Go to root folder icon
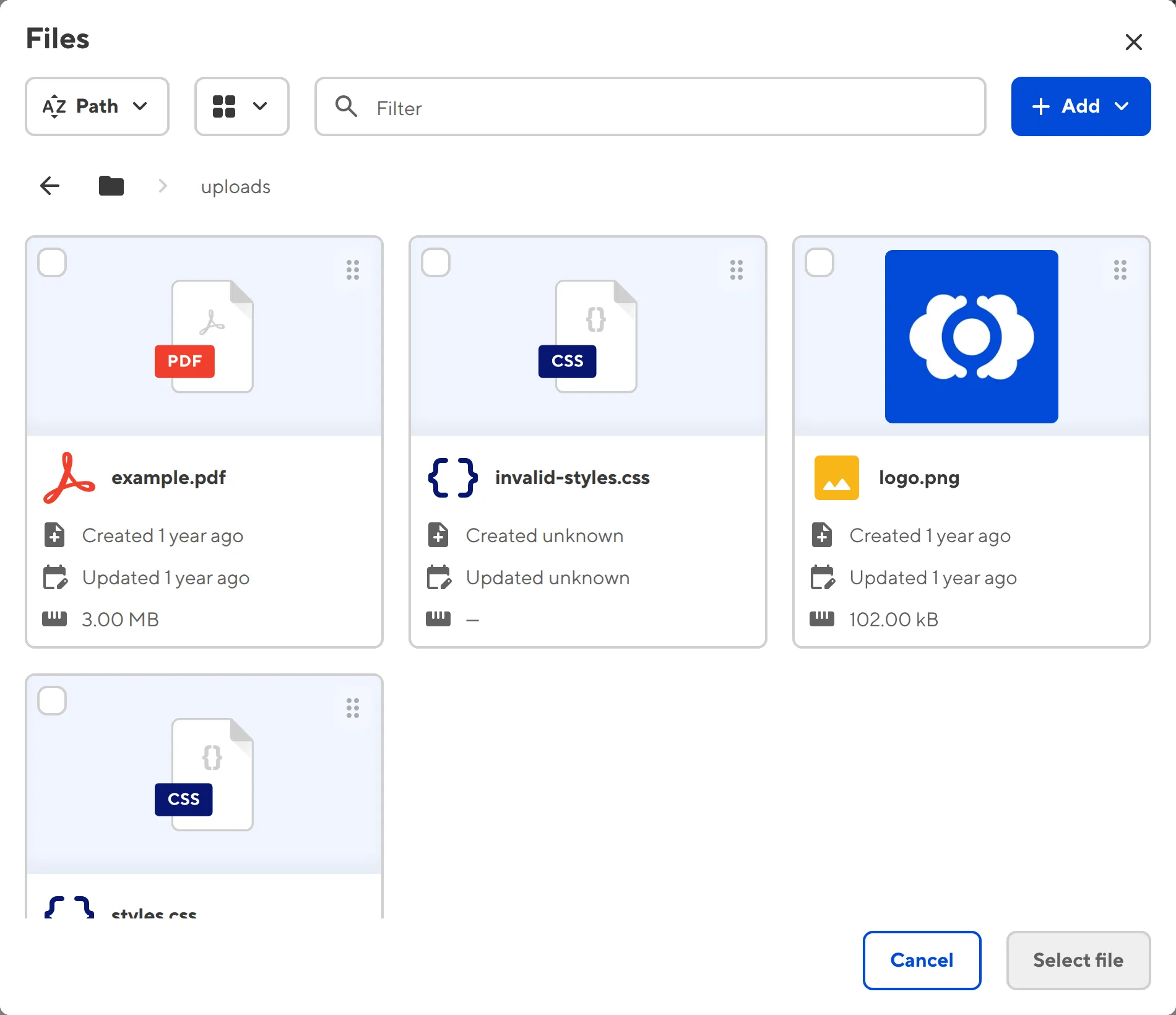 (x=111, y=186)
